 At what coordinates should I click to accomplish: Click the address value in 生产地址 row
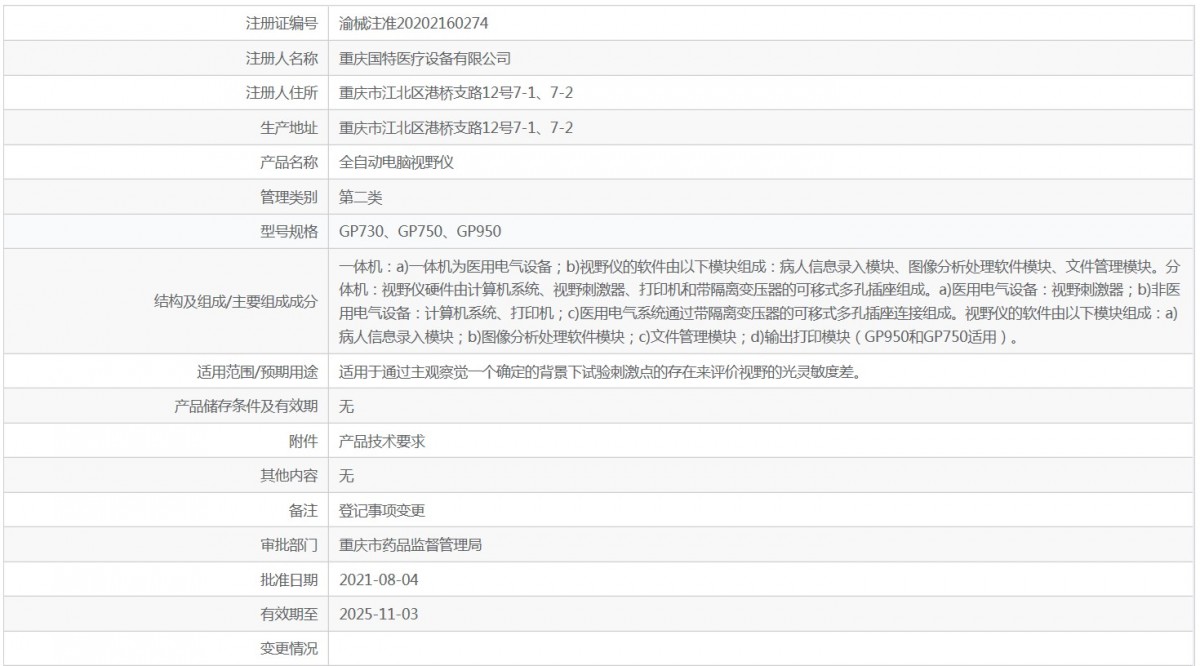click(x=456, y=128)
